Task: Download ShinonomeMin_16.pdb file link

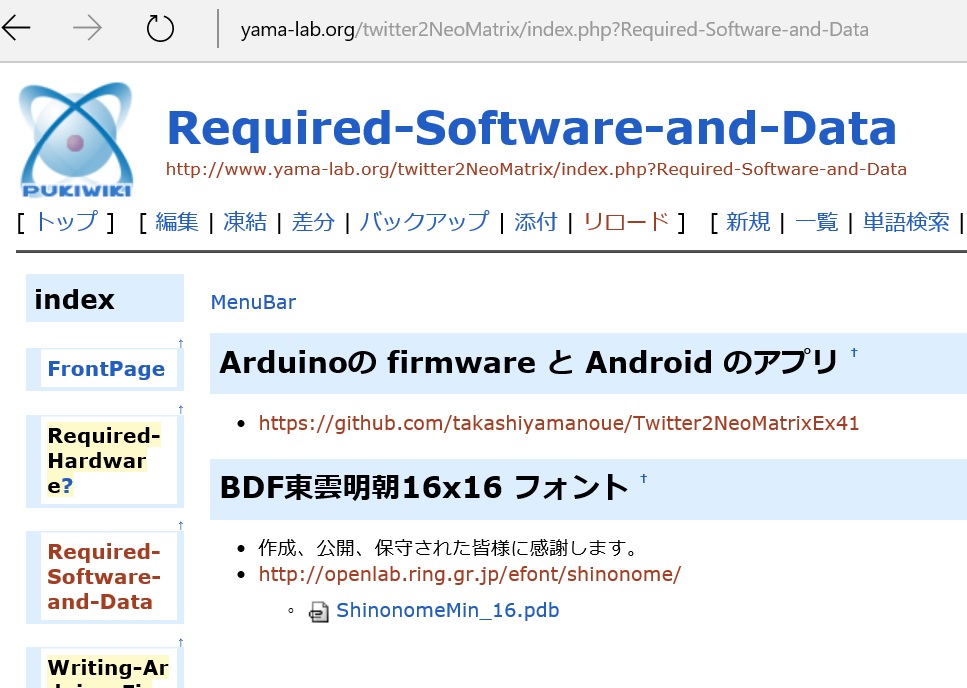Action: [448, 610]
